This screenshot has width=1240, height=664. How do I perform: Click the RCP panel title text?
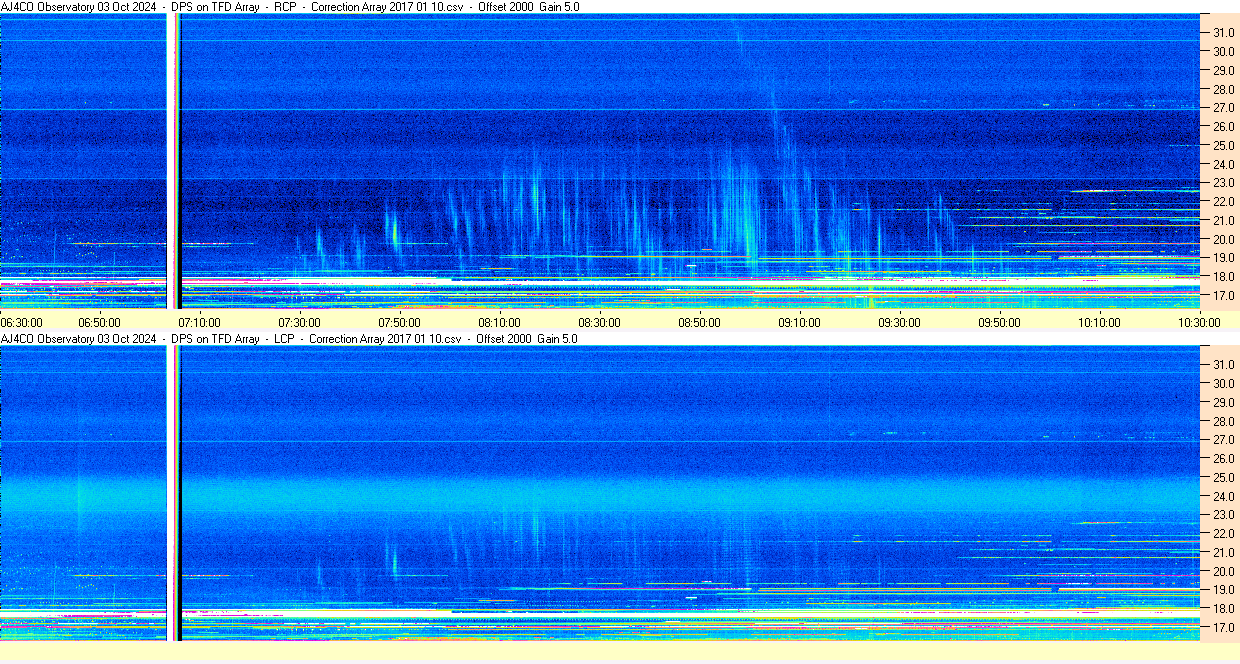click(290, 7)
